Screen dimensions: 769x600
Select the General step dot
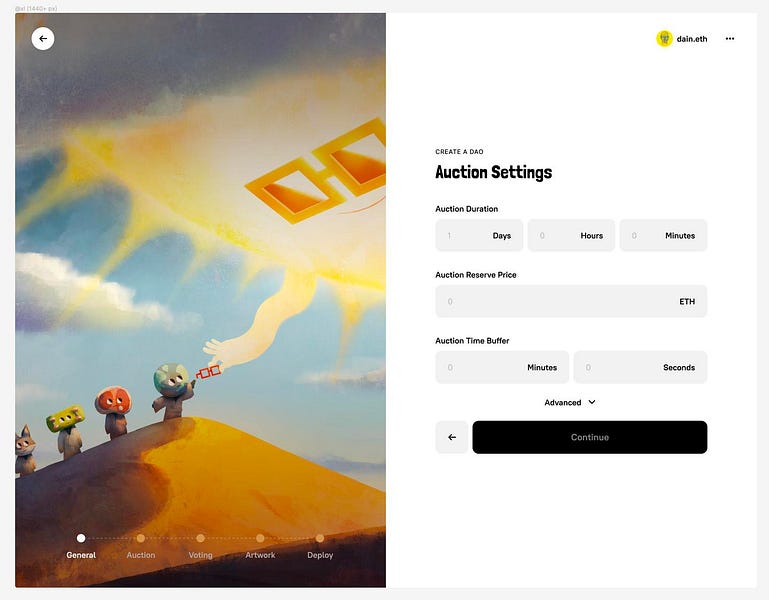tap(81, 538)
